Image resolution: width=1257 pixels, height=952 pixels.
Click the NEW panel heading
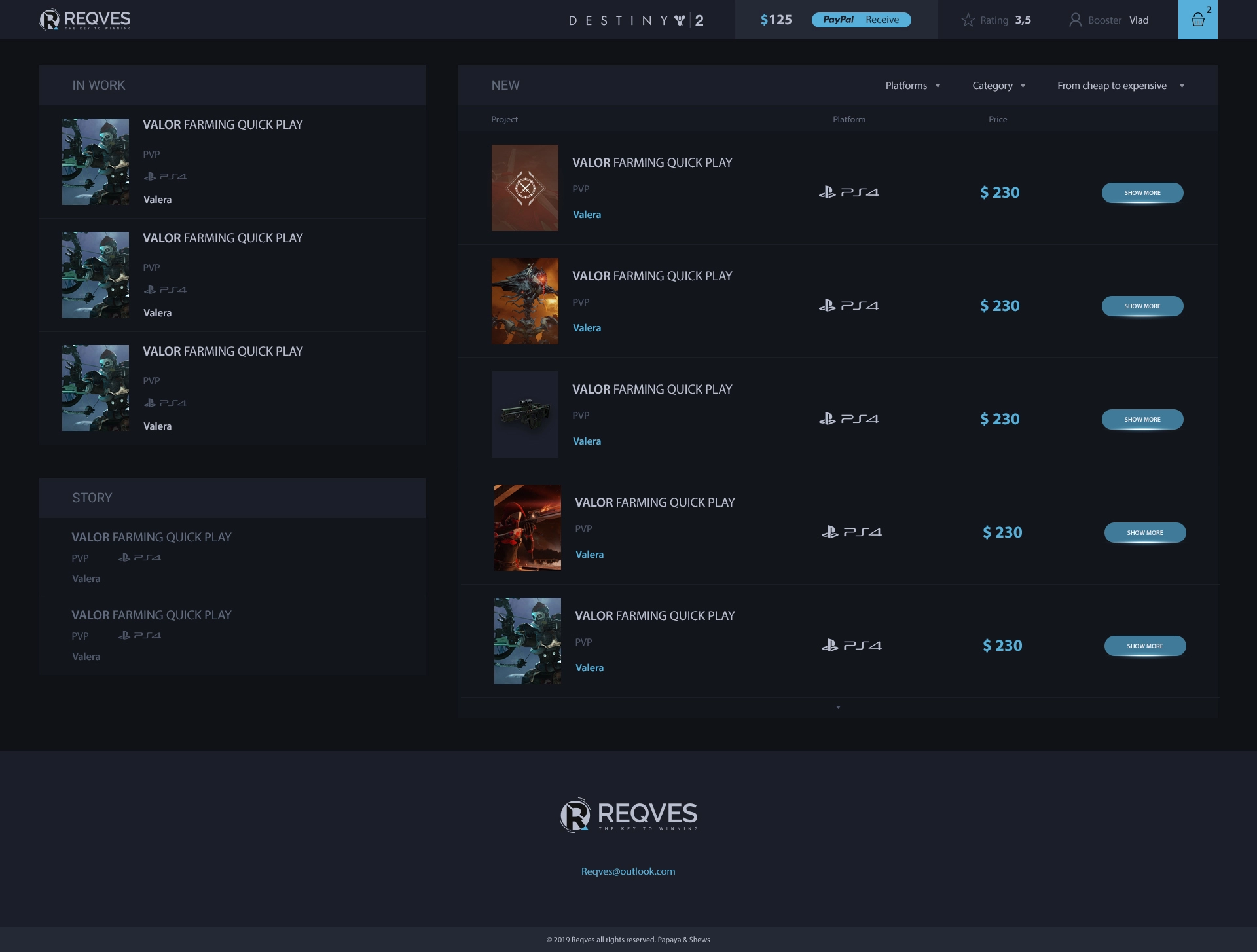tap(505, 86)
